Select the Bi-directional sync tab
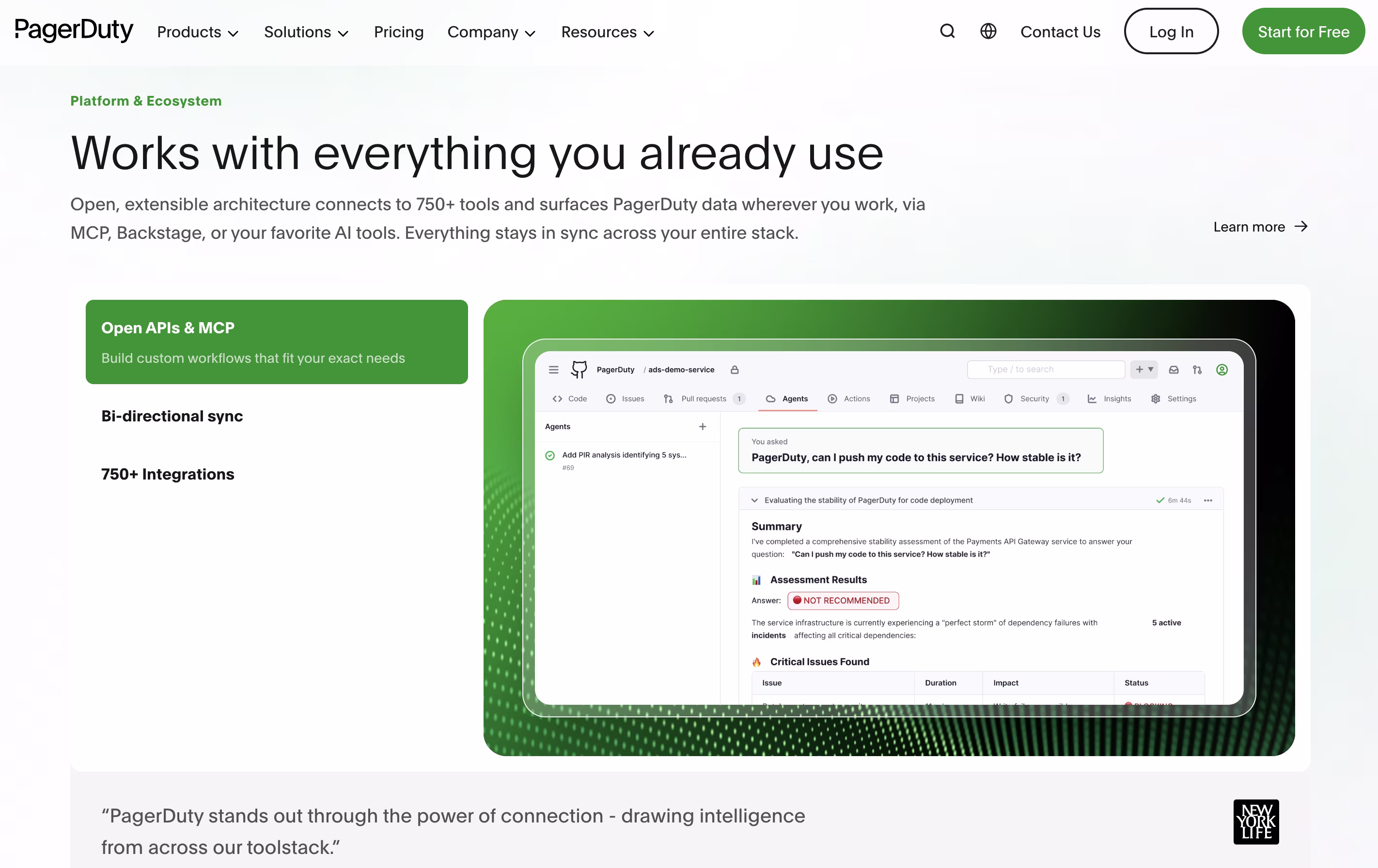Image resolution: width=1378 pixels, height=868 pixels. point(172,416)
